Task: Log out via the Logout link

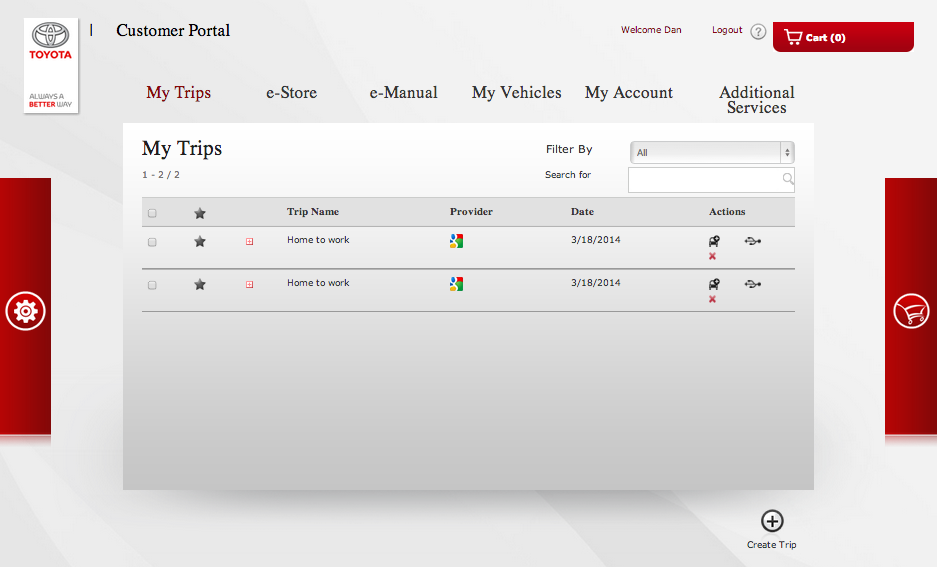Action: point(727,30)
